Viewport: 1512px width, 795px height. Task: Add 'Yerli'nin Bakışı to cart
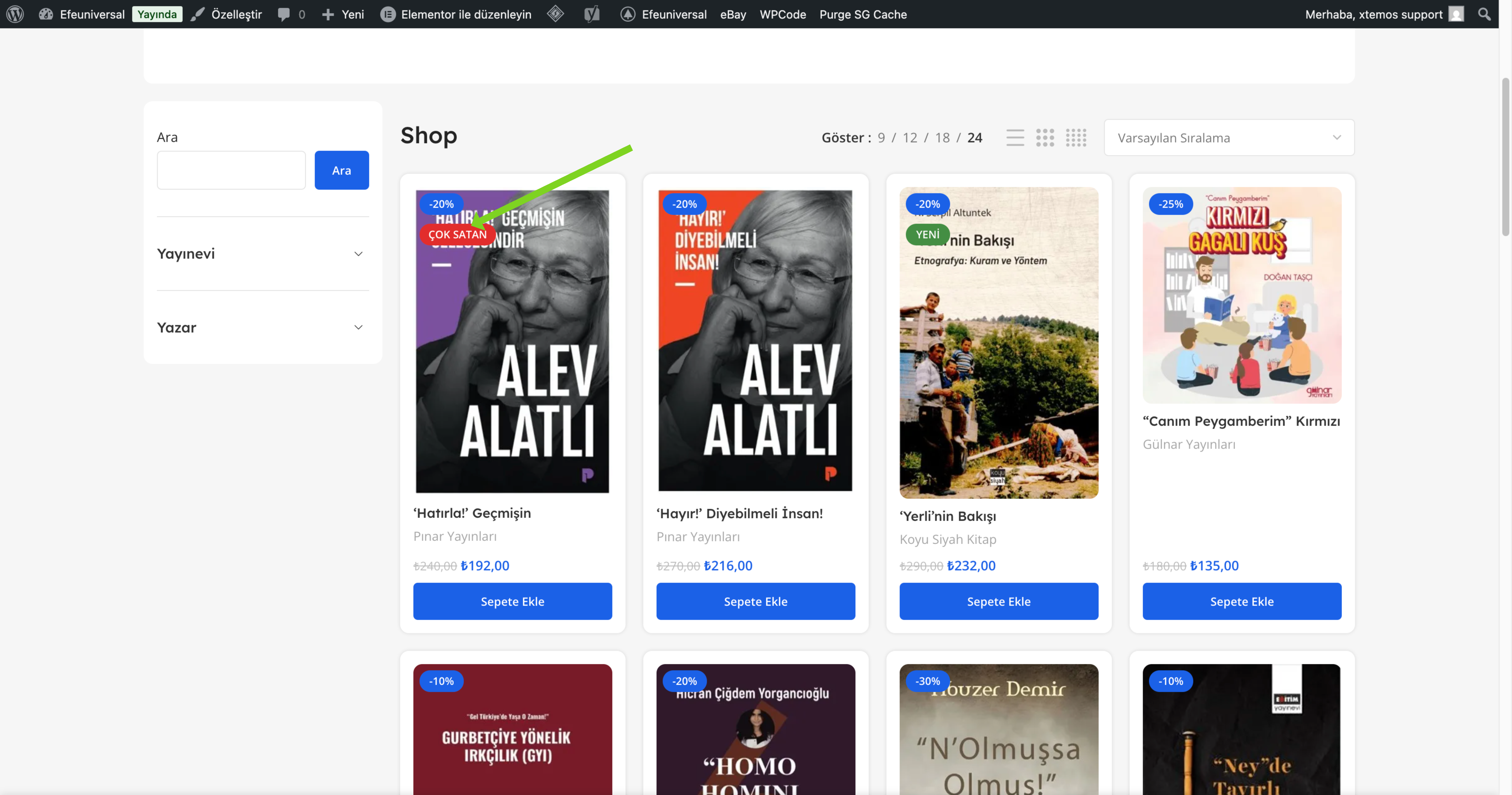click(x=998, y=601)
